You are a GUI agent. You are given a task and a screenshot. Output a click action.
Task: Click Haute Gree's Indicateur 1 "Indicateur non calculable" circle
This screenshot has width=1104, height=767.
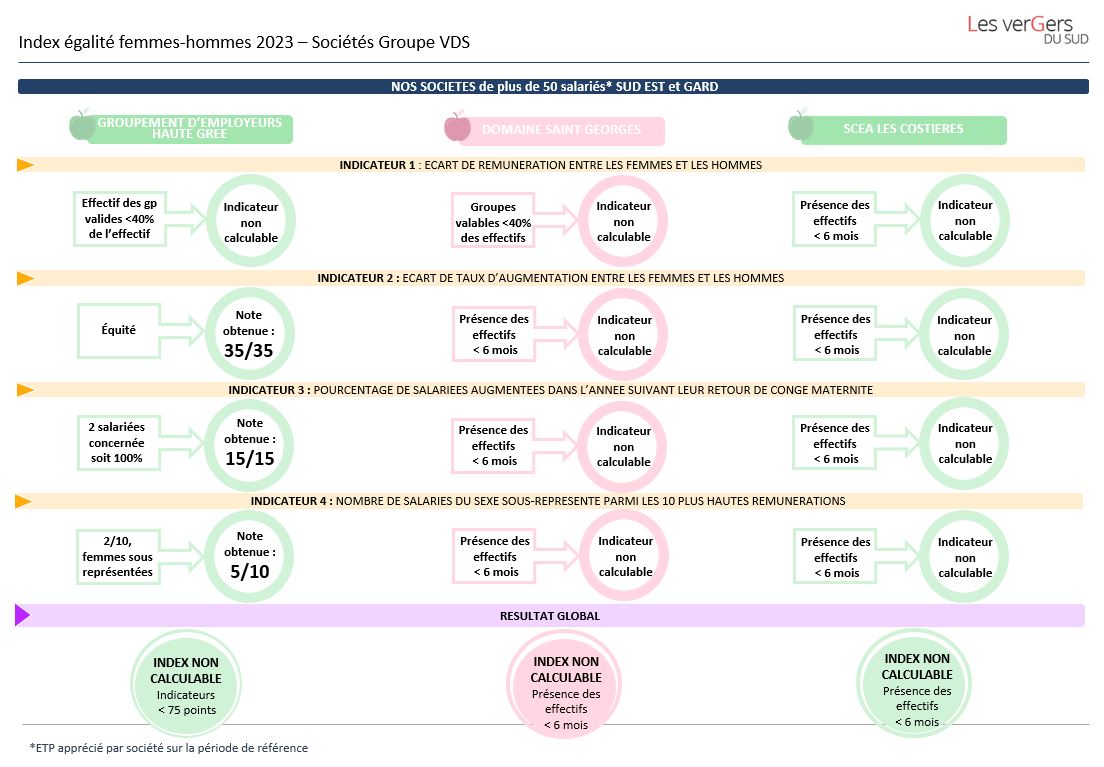251,220
